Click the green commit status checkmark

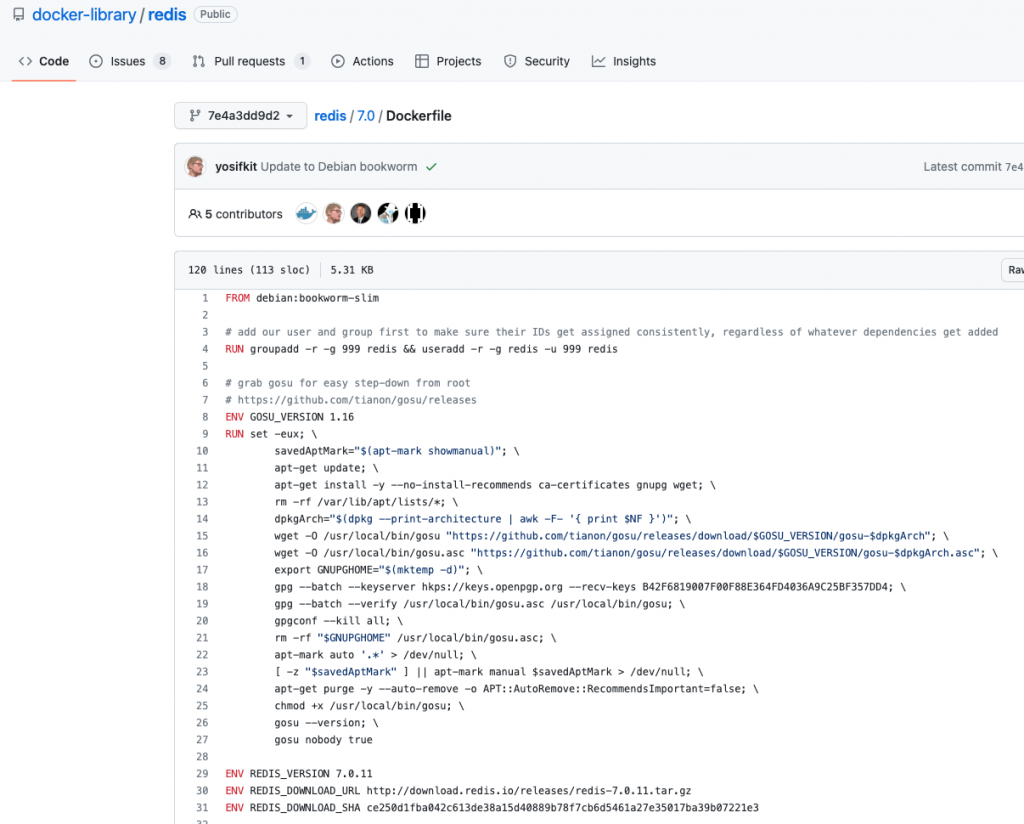431,166
